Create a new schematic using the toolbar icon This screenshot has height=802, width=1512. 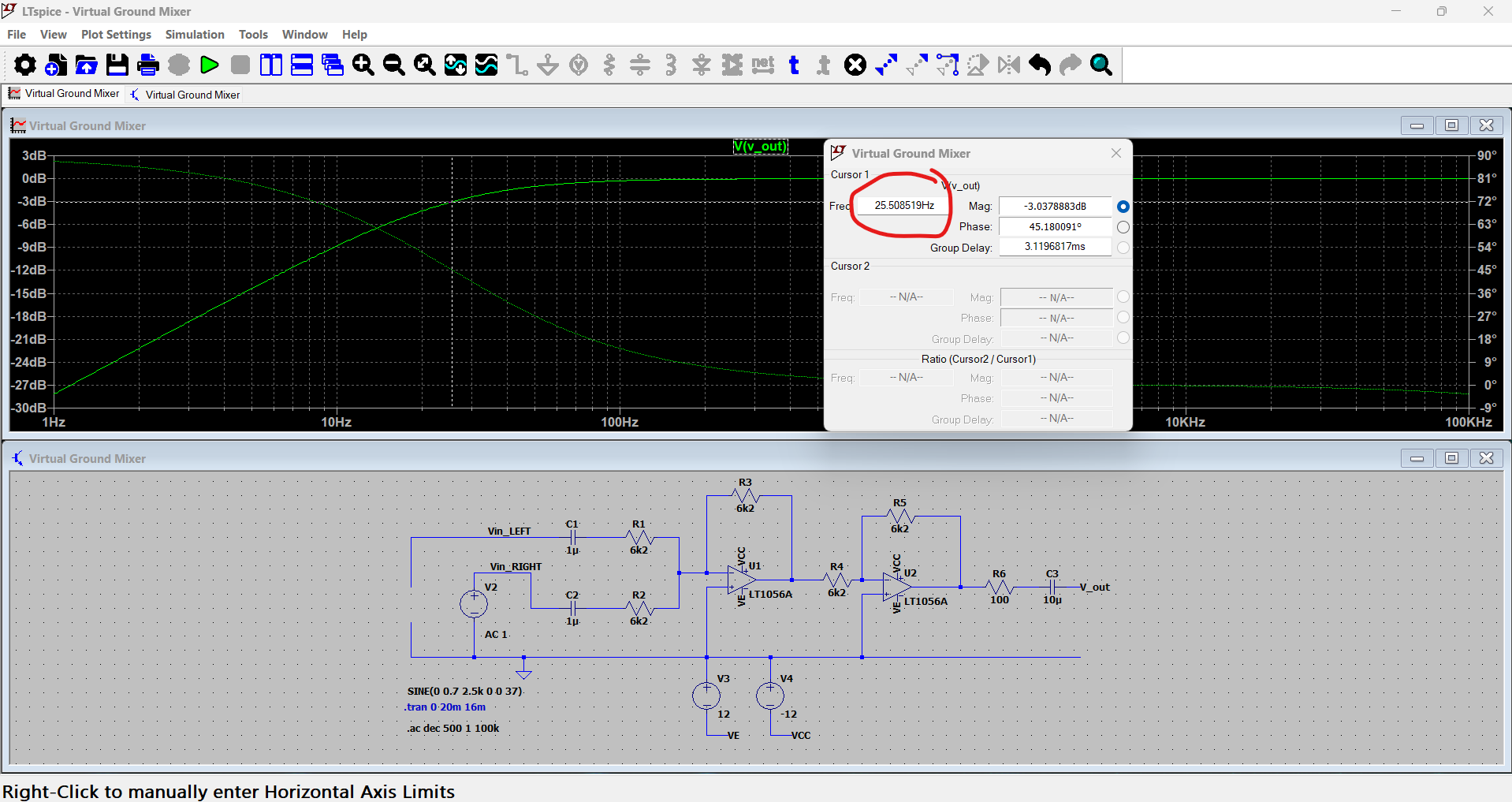click(56, 65)
